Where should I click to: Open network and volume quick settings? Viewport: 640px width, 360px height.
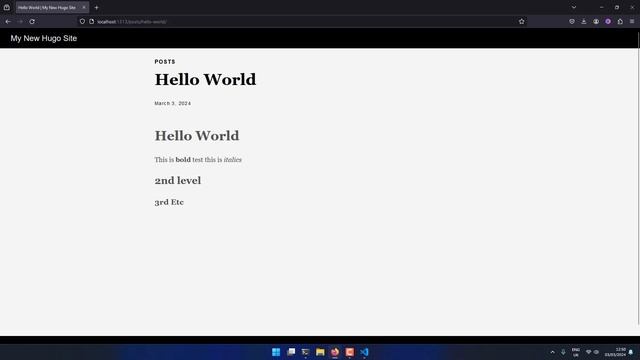point(592,352)
